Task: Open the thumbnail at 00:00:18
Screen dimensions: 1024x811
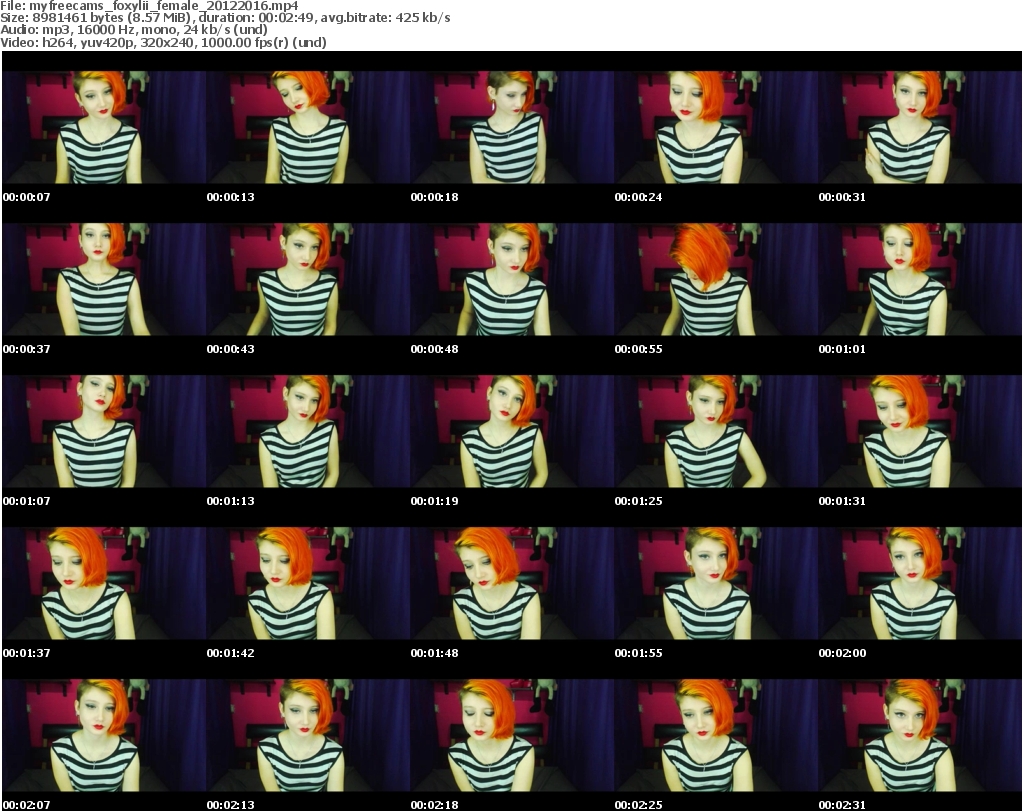Action: coord(512,127)
